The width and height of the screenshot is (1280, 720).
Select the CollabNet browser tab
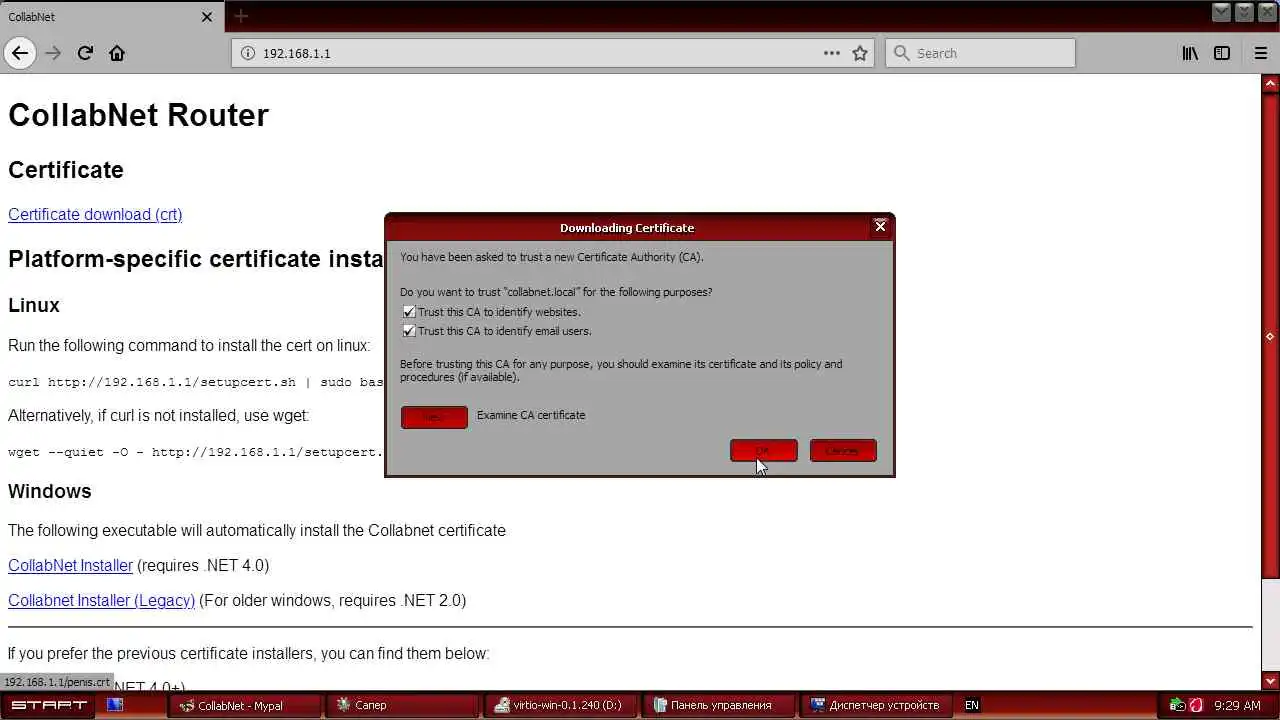pyautogui.click(x=110, y=17)
